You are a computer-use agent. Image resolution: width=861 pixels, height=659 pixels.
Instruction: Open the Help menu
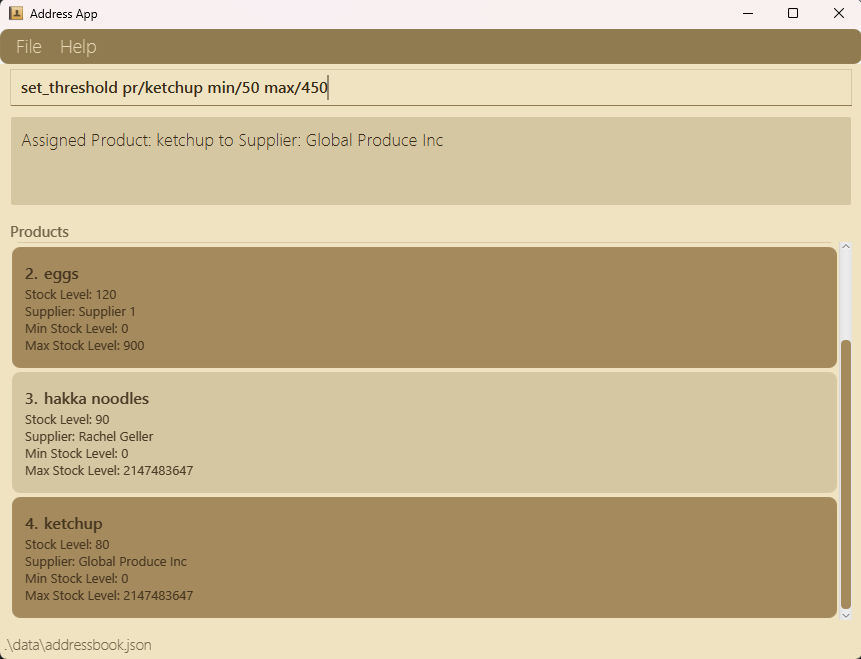coord(78,47)
